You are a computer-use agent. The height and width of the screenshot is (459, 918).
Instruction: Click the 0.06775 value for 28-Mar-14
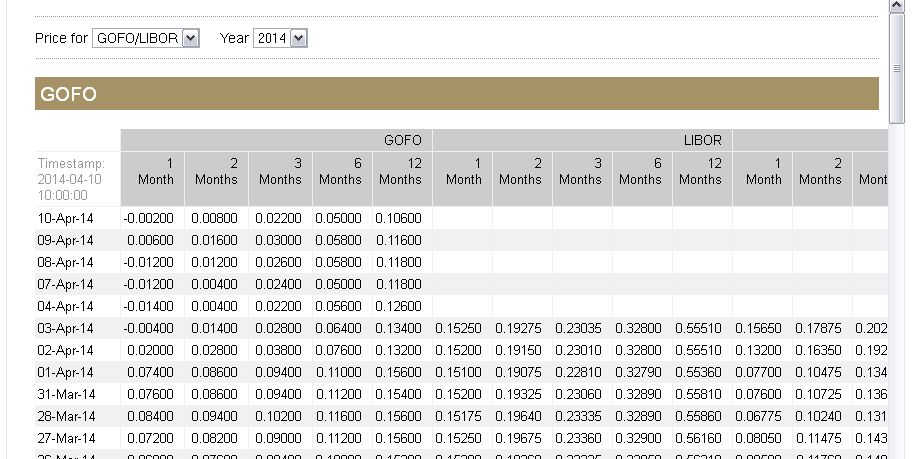tap(758, 416)
